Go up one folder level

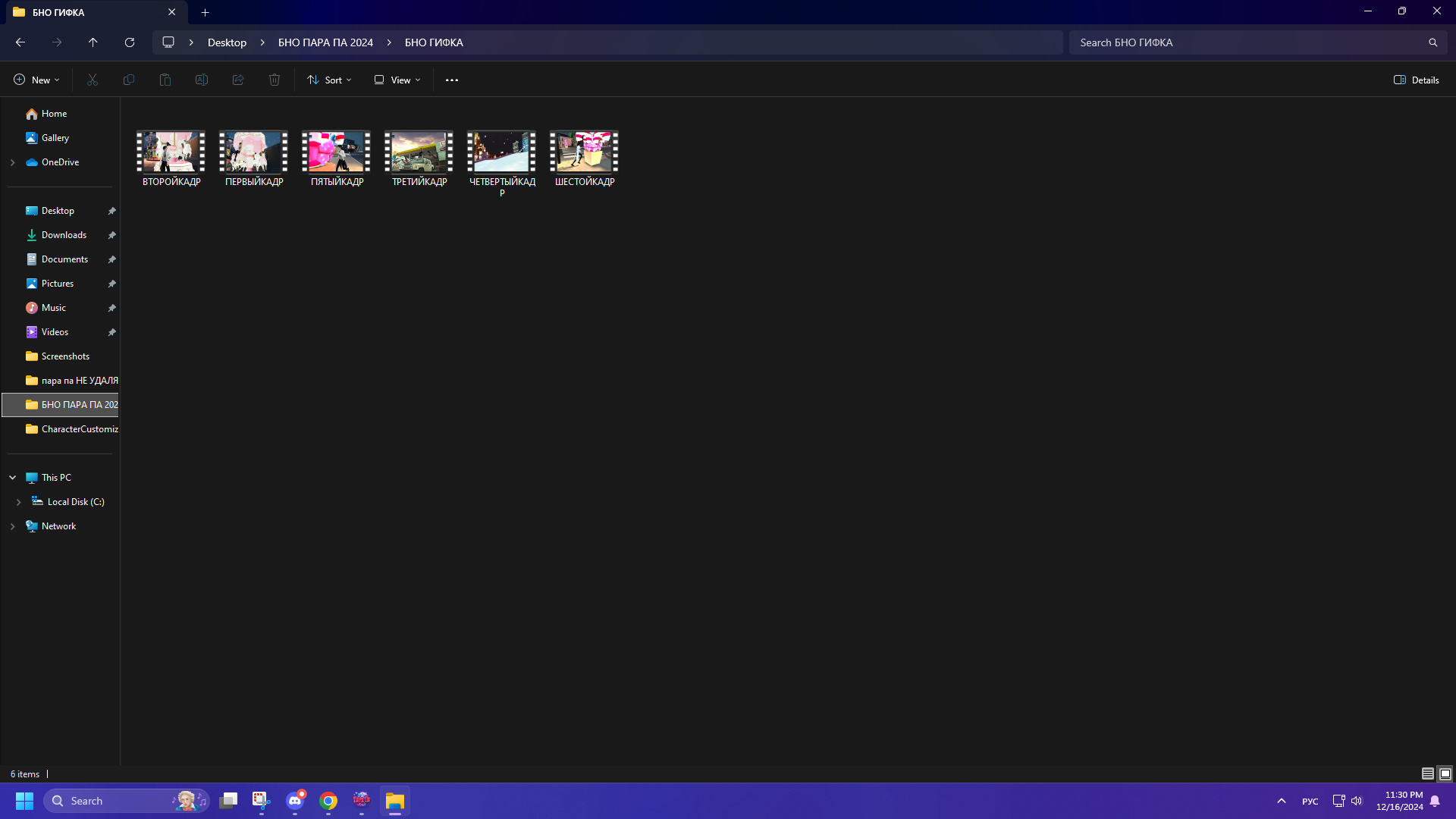93,42
